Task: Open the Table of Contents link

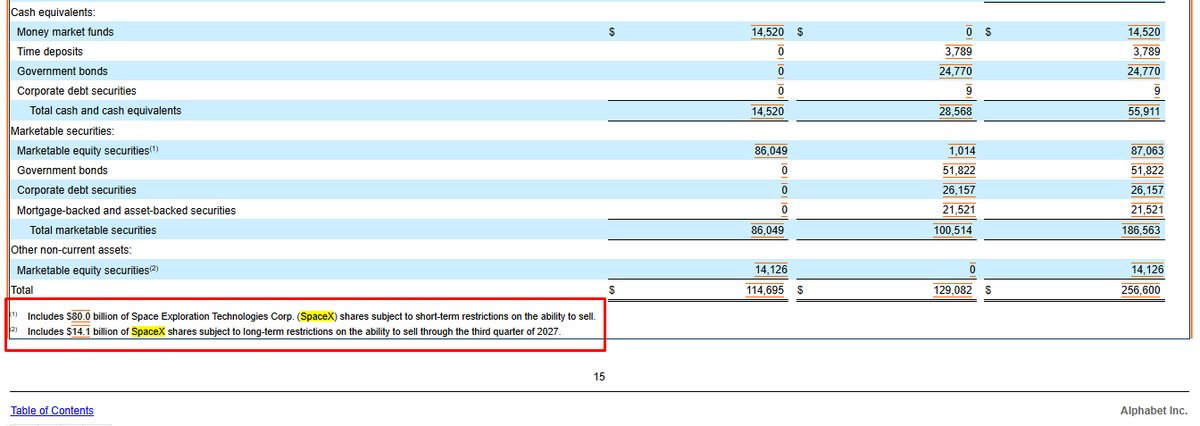Action: click(x=52, y=411)
